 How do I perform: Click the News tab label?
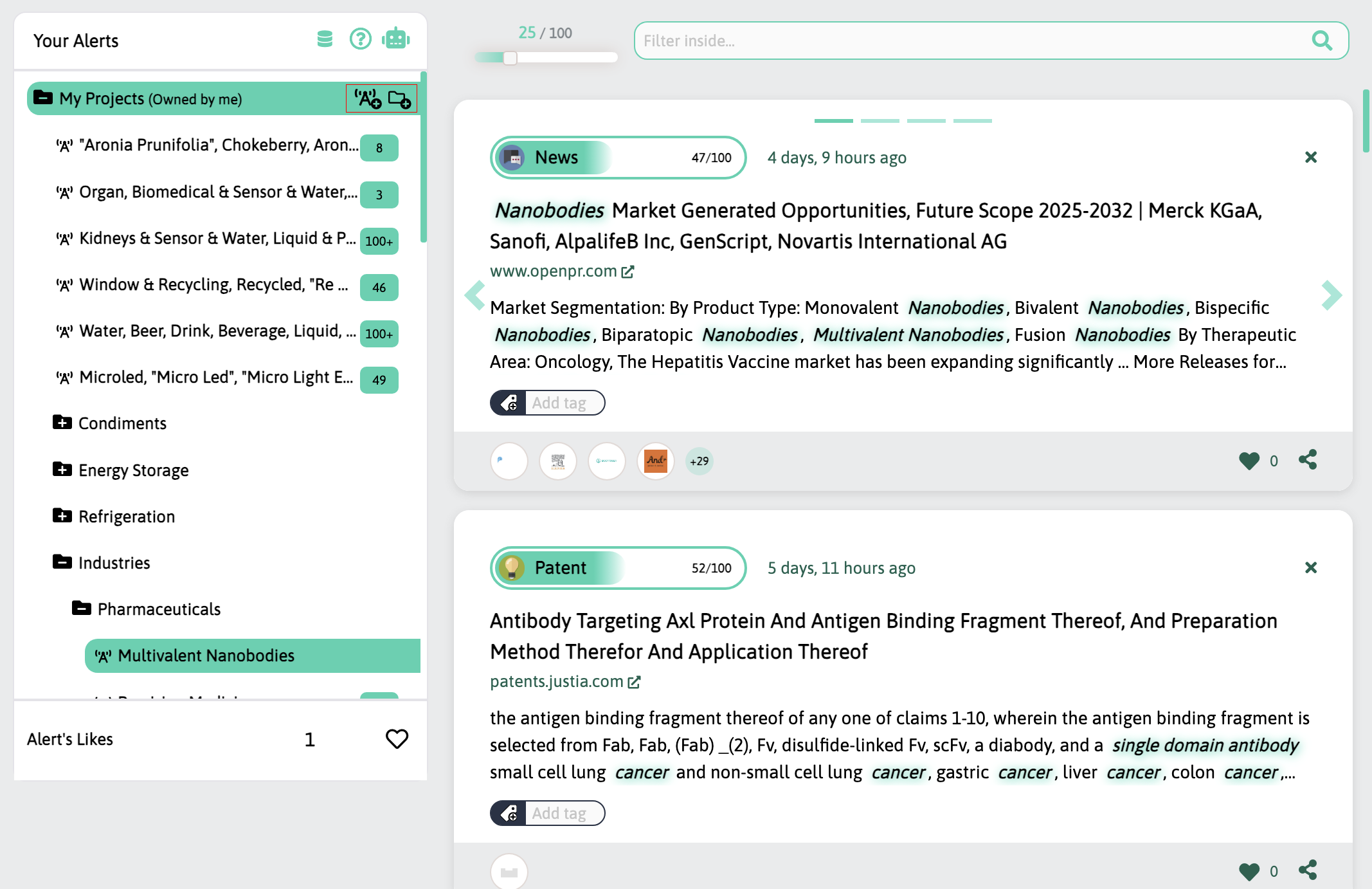coord(557,156)
